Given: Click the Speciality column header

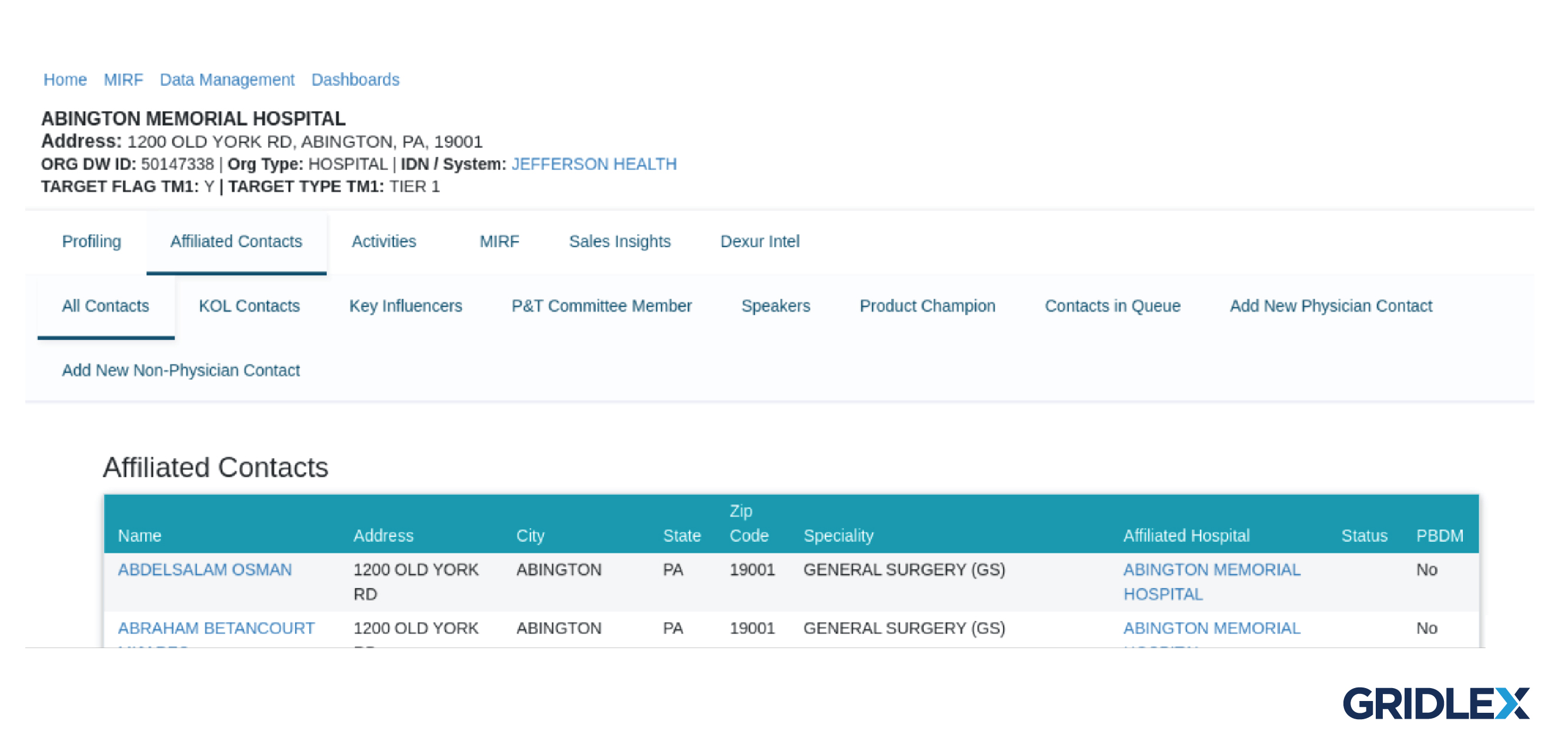Looking at the screenshot, I should click(838, 536).
